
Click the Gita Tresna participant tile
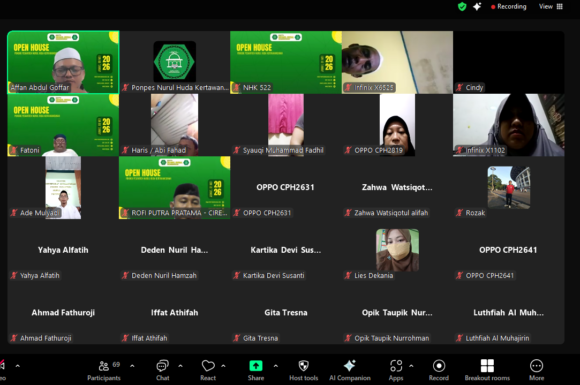click(x=286, y=313)
